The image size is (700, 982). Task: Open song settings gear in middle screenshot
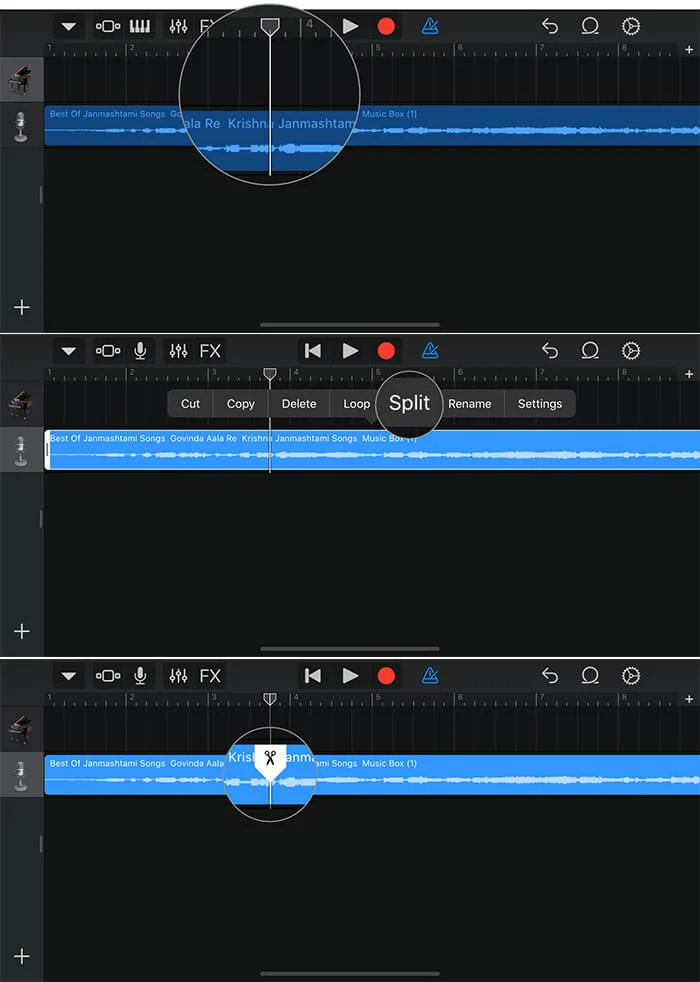(x=631, y=351)
